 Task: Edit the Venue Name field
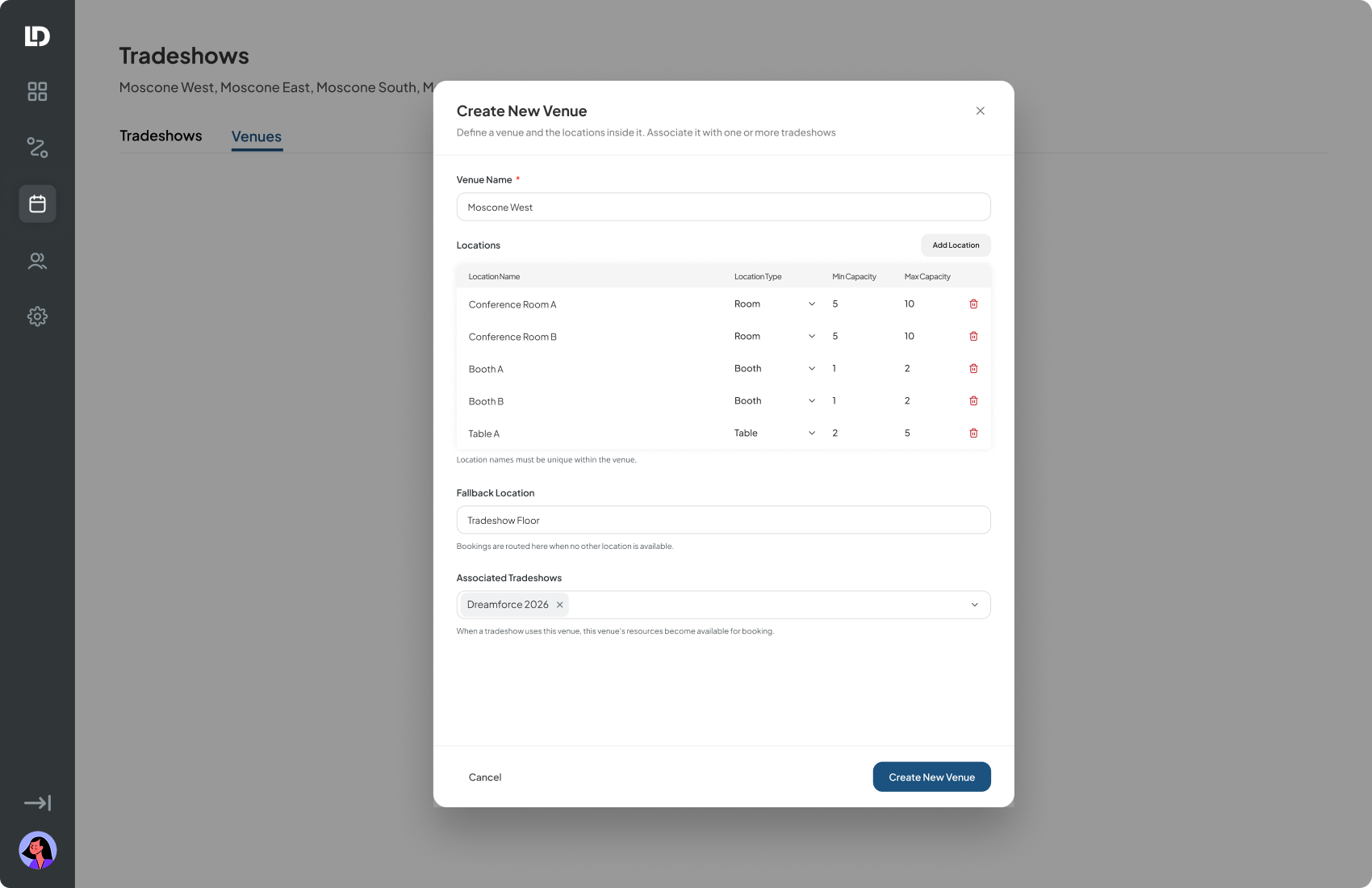pos(723,207)
